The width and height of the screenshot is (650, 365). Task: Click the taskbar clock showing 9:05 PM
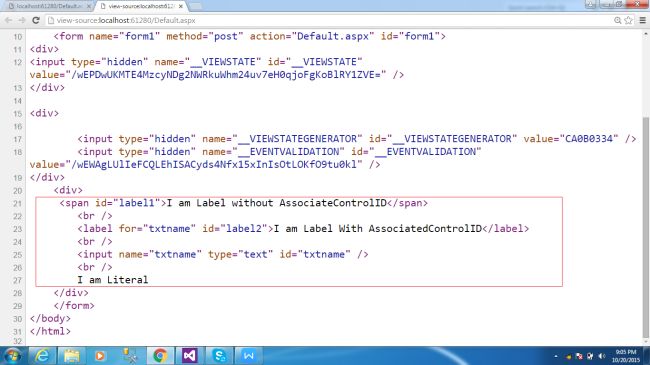pos(626,356)
